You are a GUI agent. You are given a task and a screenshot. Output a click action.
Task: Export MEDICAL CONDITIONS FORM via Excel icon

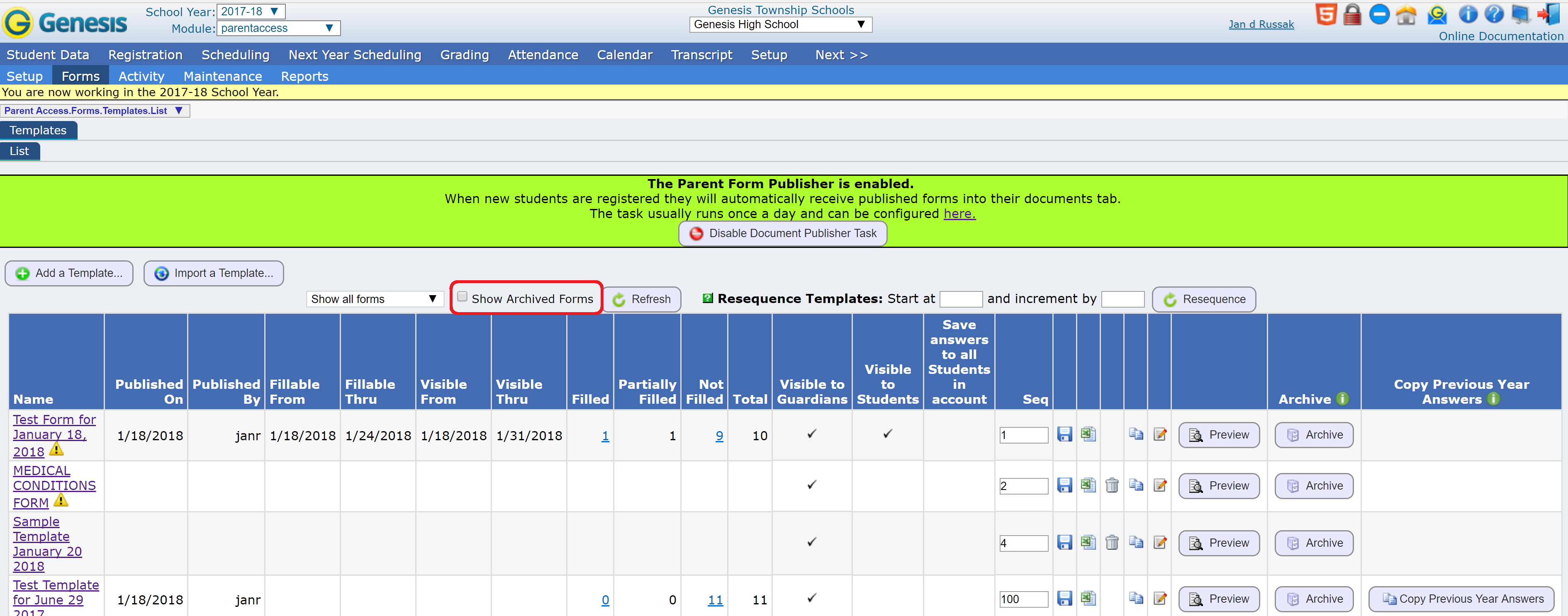pyautogui.click(x=1088, y=486)
